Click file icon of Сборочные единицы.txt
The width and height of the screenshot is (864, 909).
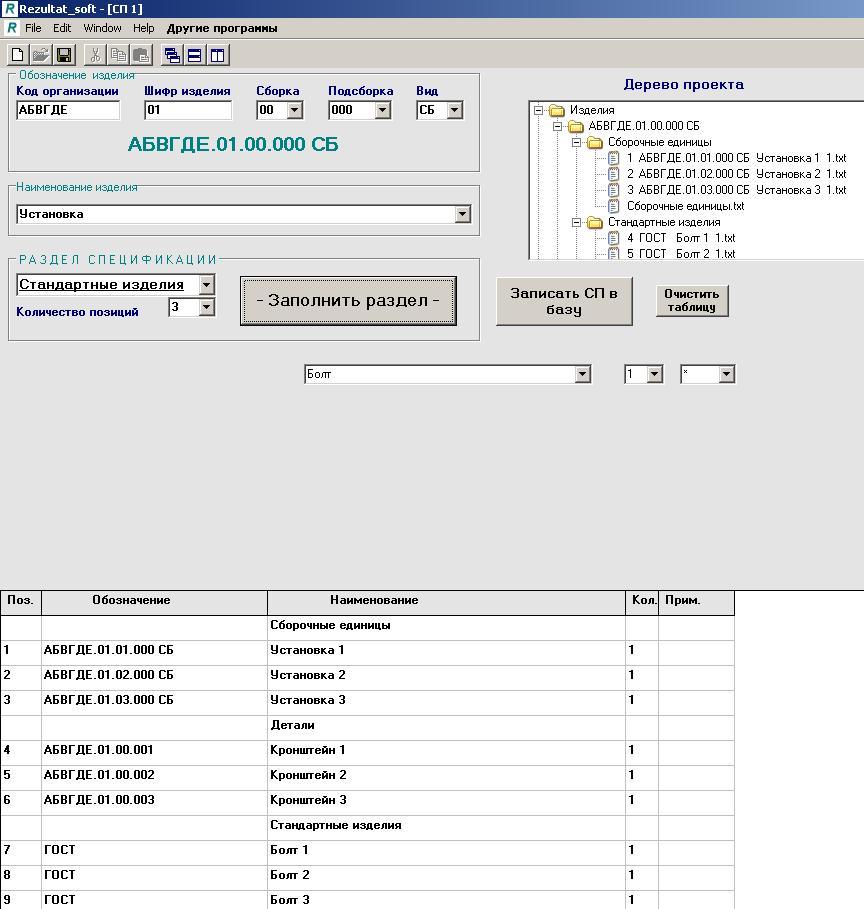(x=613, y=206)
